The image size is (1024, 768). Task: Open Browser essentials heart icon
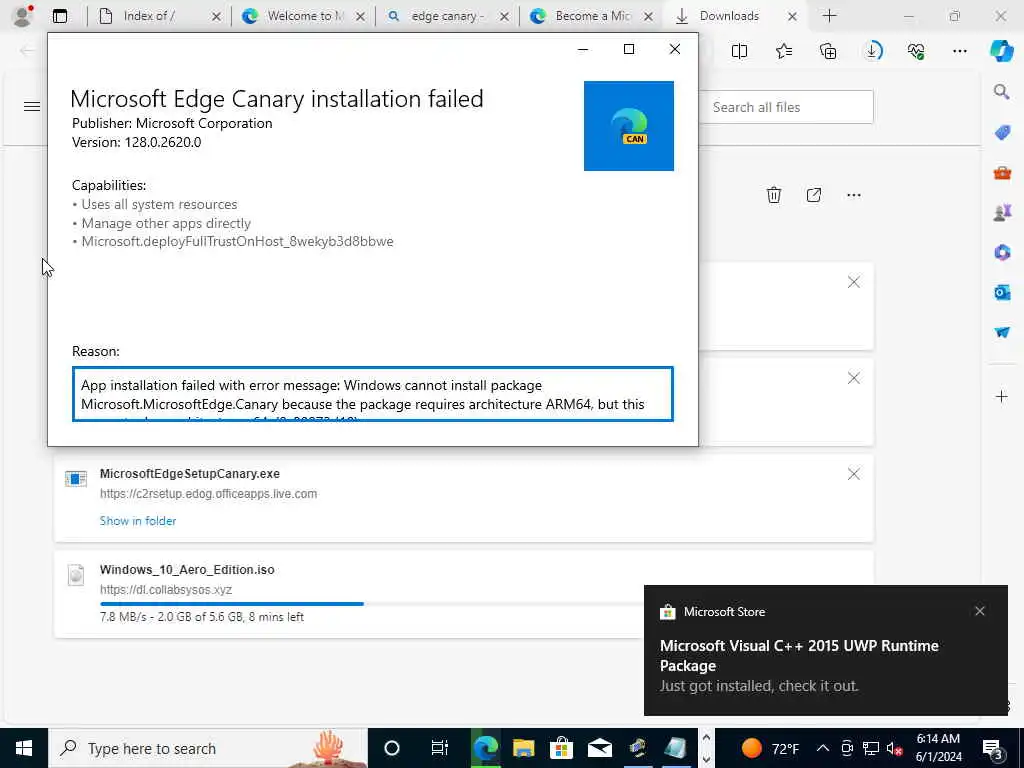[916, 51]
